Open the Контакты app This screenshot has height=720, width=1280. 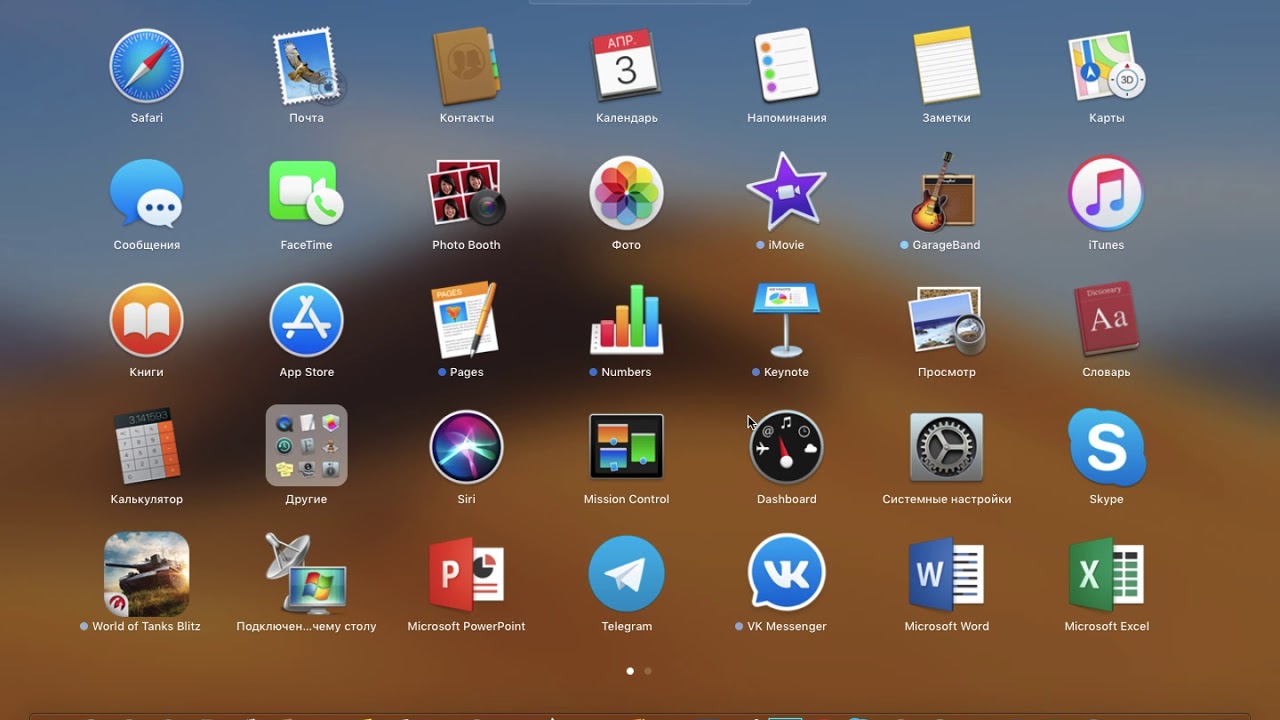(467, 66)
